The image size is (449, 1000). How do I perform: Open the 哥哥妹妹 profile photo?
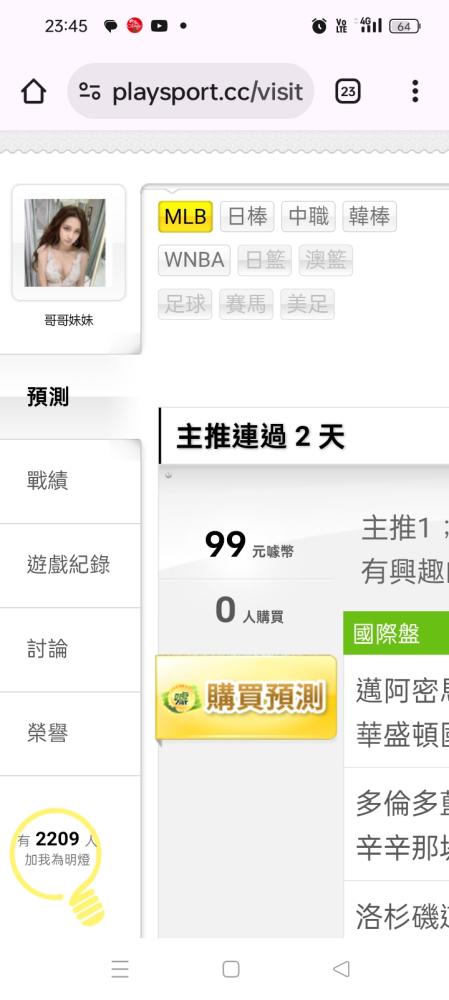pyautogui.click(x=65, y=242)
